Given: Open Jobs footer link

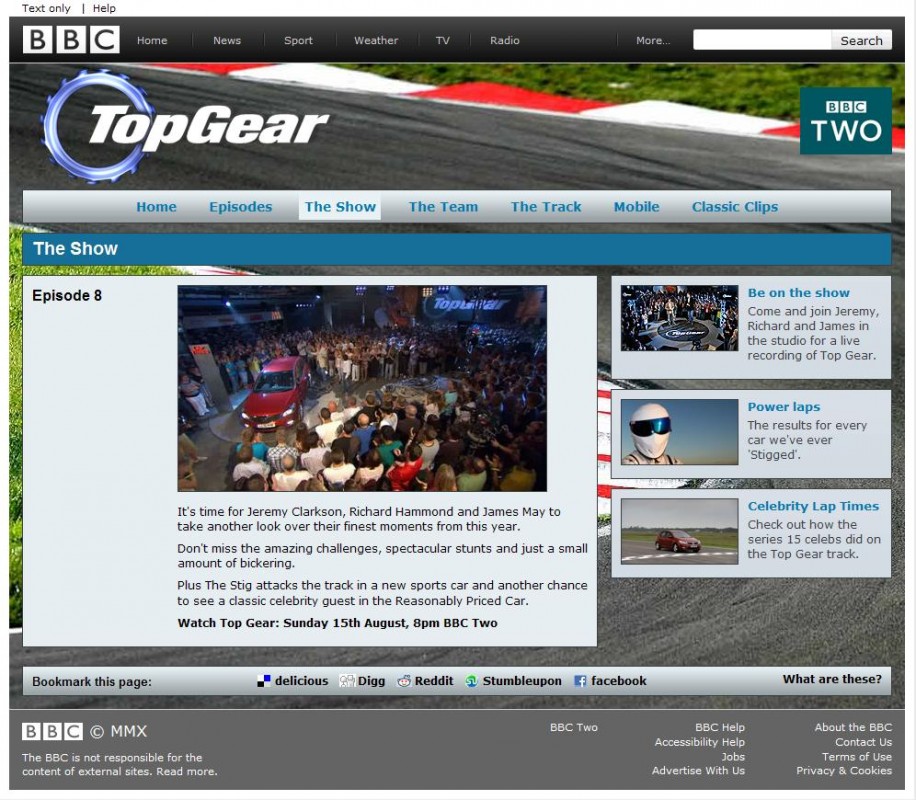Looking at the screenshot, I should click(733, 756).
